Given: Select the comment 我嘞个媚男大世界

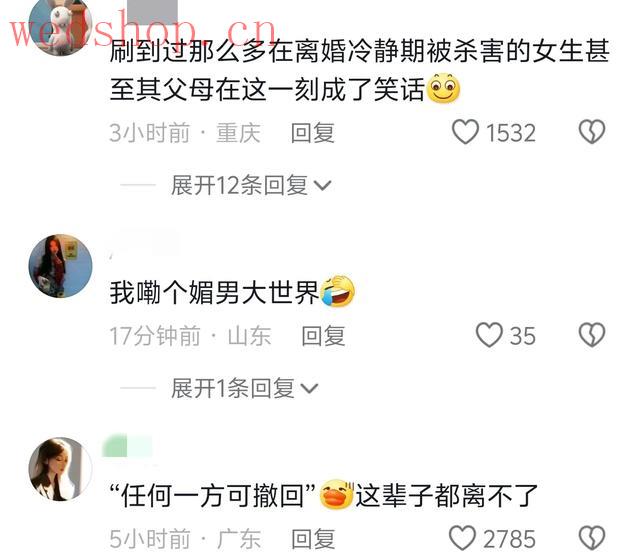Looking at the screenshot, I should coord(232,292).
